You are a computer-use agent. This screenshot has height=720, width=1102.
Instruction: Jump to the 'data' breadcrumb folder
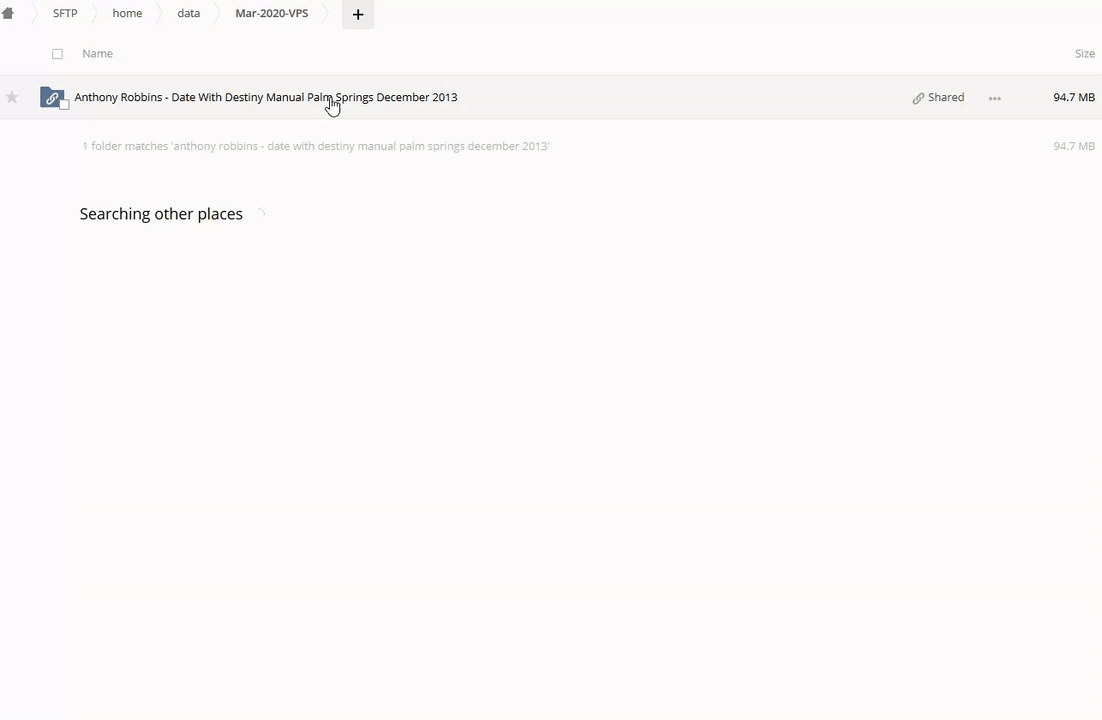coord(188,14)
